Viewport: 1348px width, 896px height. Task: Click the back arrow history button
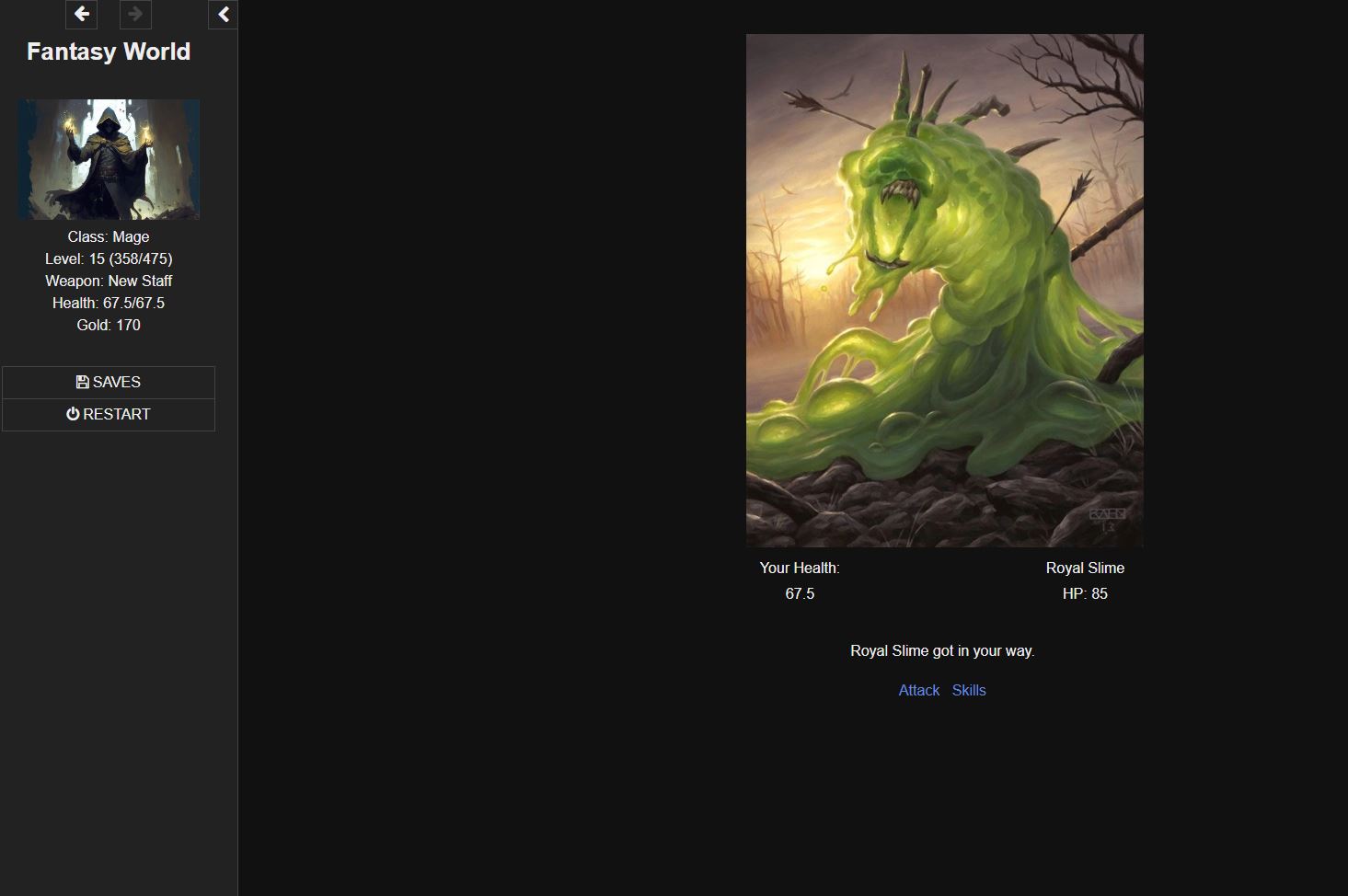[82, 14]
